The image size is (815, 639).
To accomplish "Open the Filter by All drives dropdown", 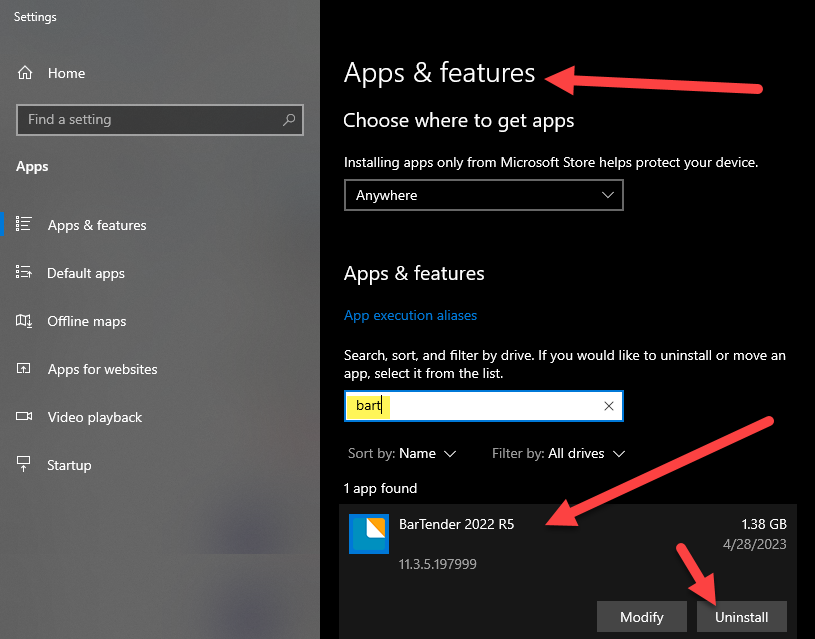I will click(558, 453).
